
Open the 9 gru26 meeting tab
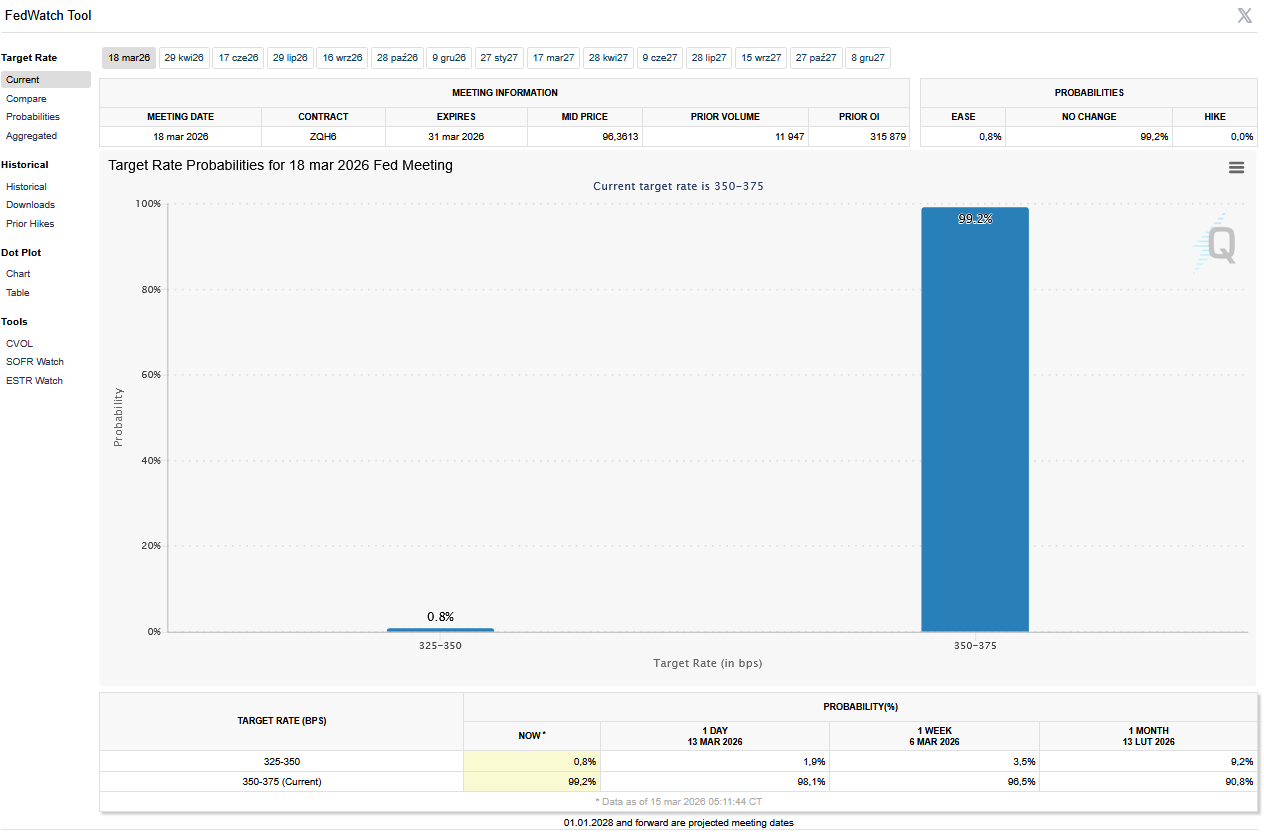449,58
